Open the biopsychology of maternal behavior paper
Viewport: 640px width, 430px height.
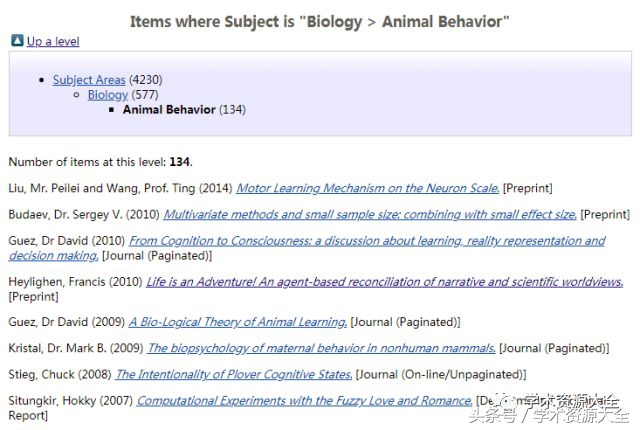(321, 348)
